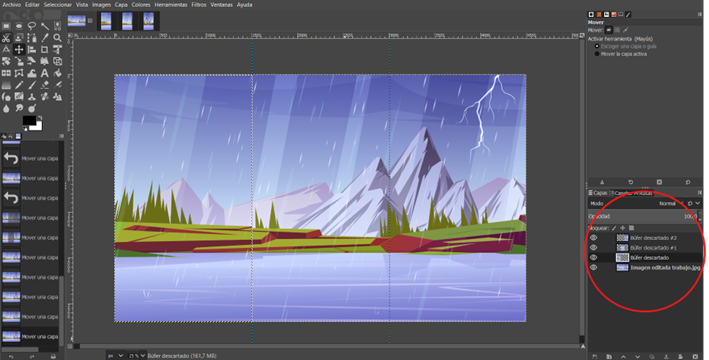The image size is (709, 360).
Task: Select the Crop tool
Action: pyautogui.click(x=45, y=49)
